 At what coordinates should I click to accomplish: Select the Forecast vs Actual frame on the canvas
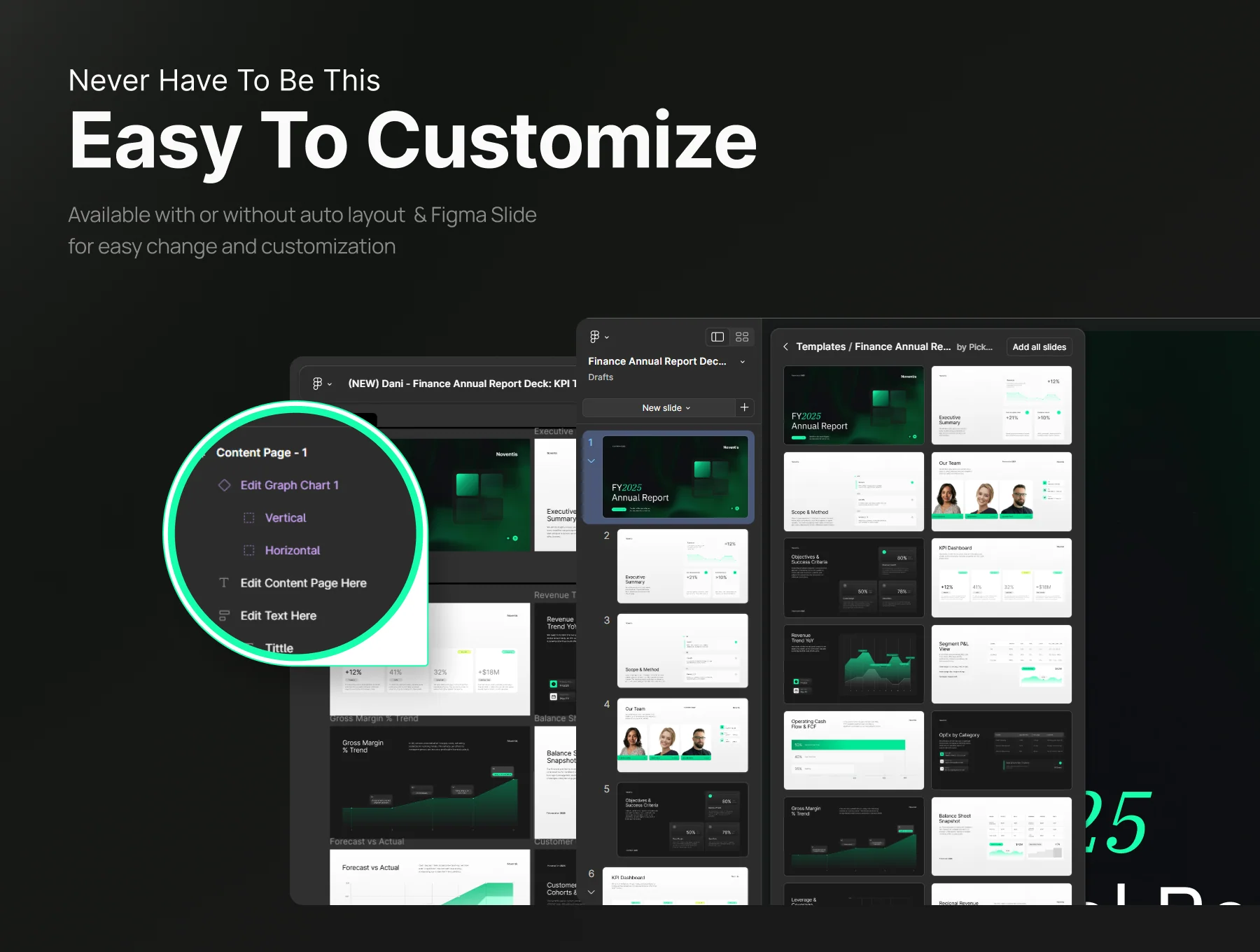tap(430, 878)
